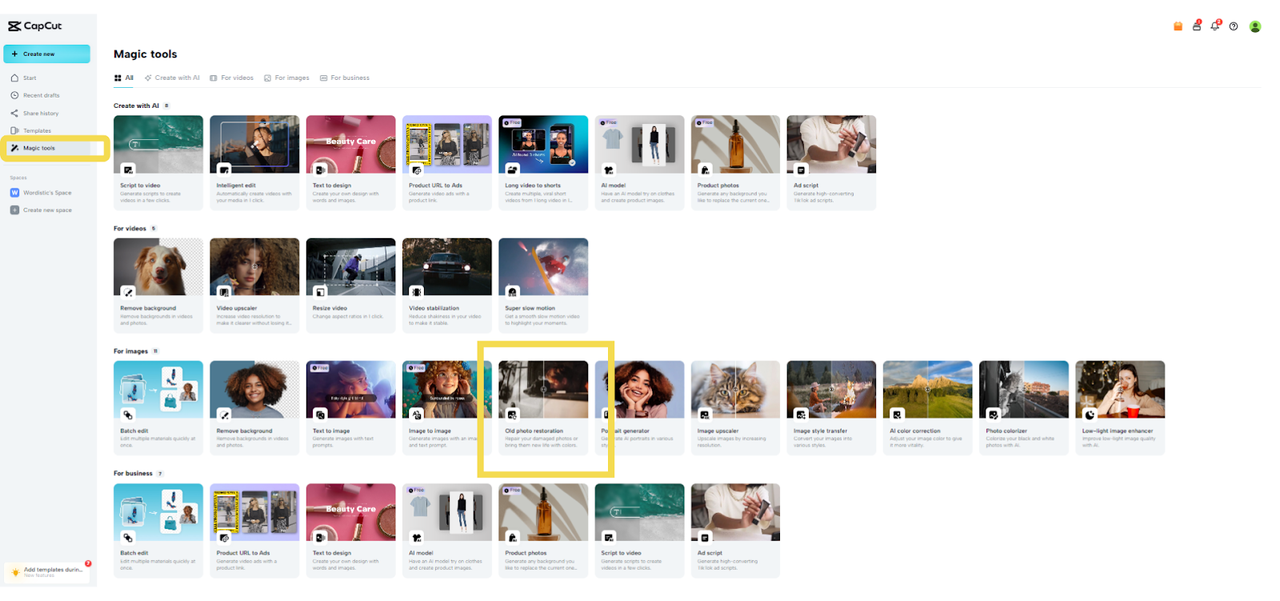Click the Long video to shorts title
This screenshot has height=601, width=1280.
(535, 185)
